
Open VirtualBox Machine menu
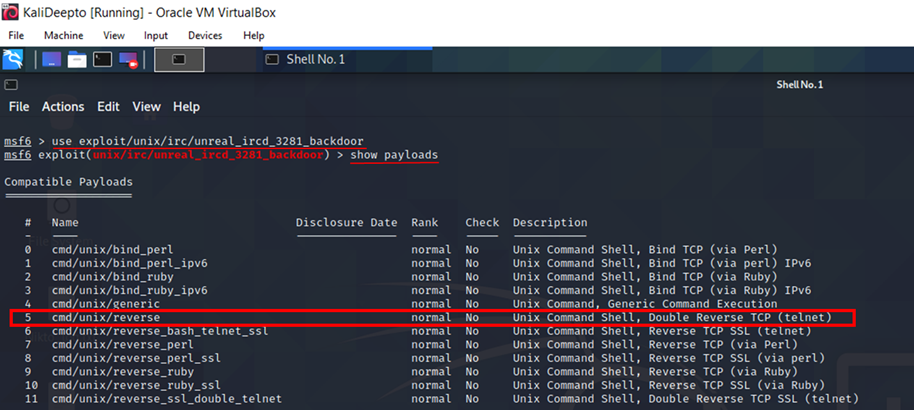[x=64, y=36]
